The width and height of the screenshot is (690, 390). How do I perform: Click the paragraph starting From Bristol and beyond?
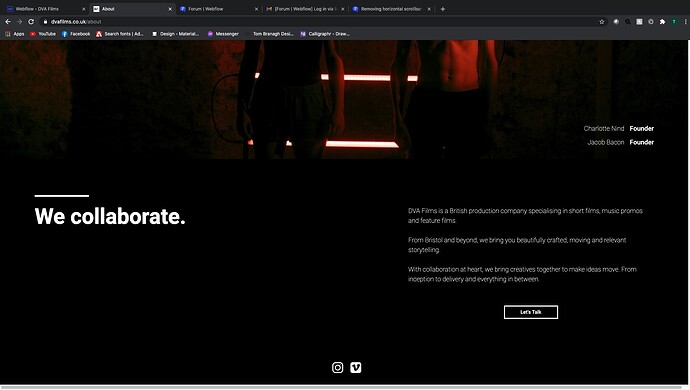[517, 245]
